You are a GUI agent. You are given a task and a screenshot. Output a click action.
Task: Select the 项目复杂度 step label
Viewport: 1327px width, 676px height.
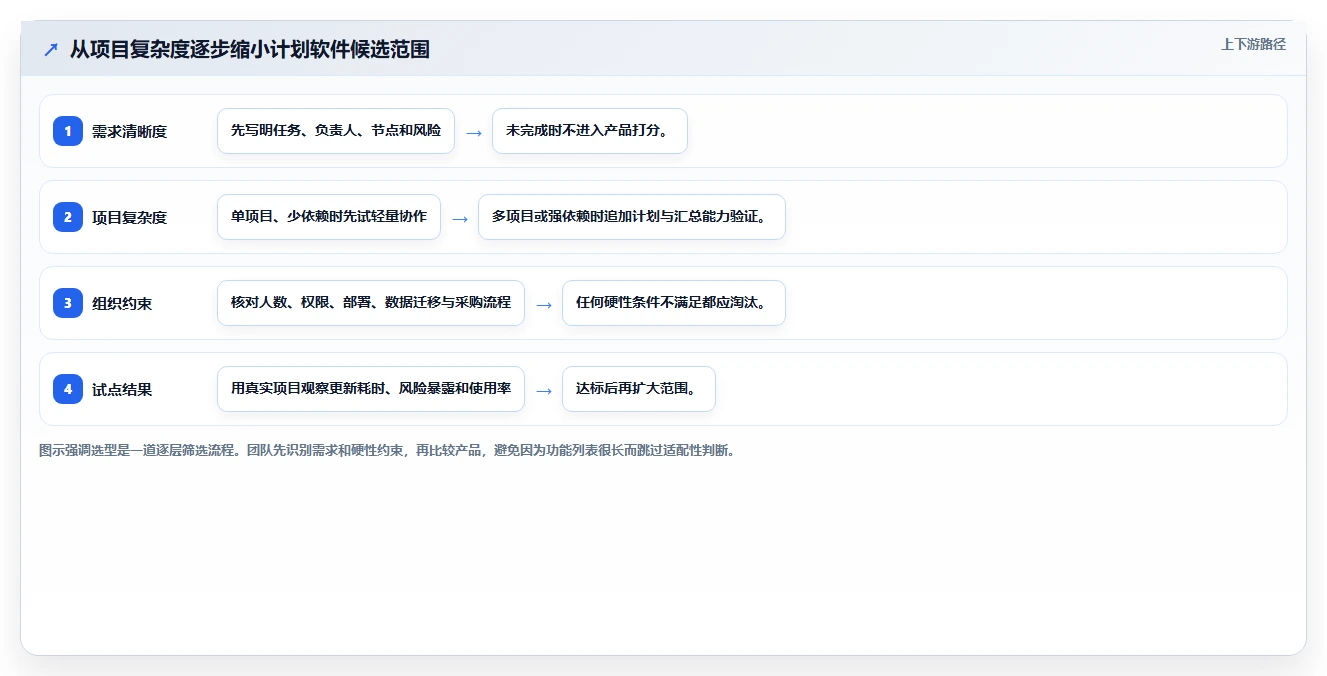[x=129, y=217]
